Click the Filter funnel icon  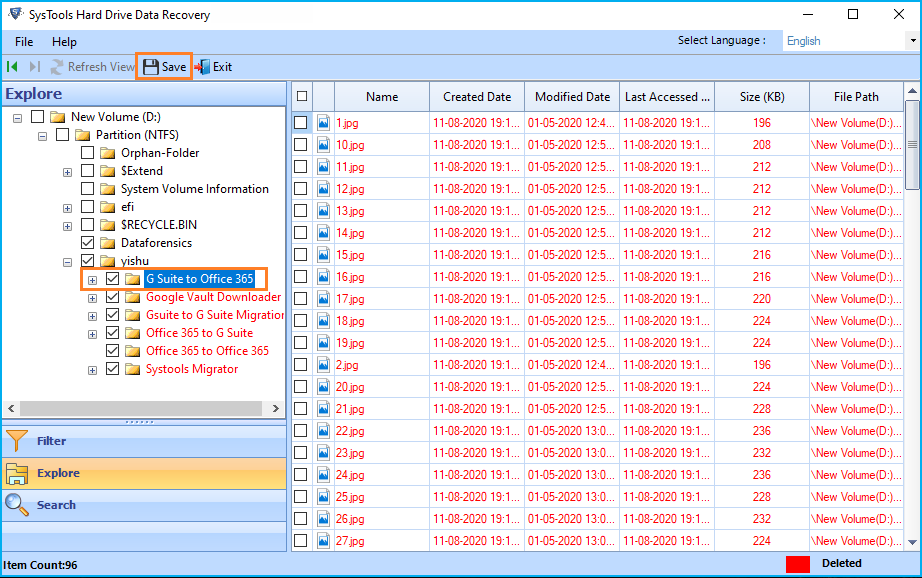tap(16, 440)
